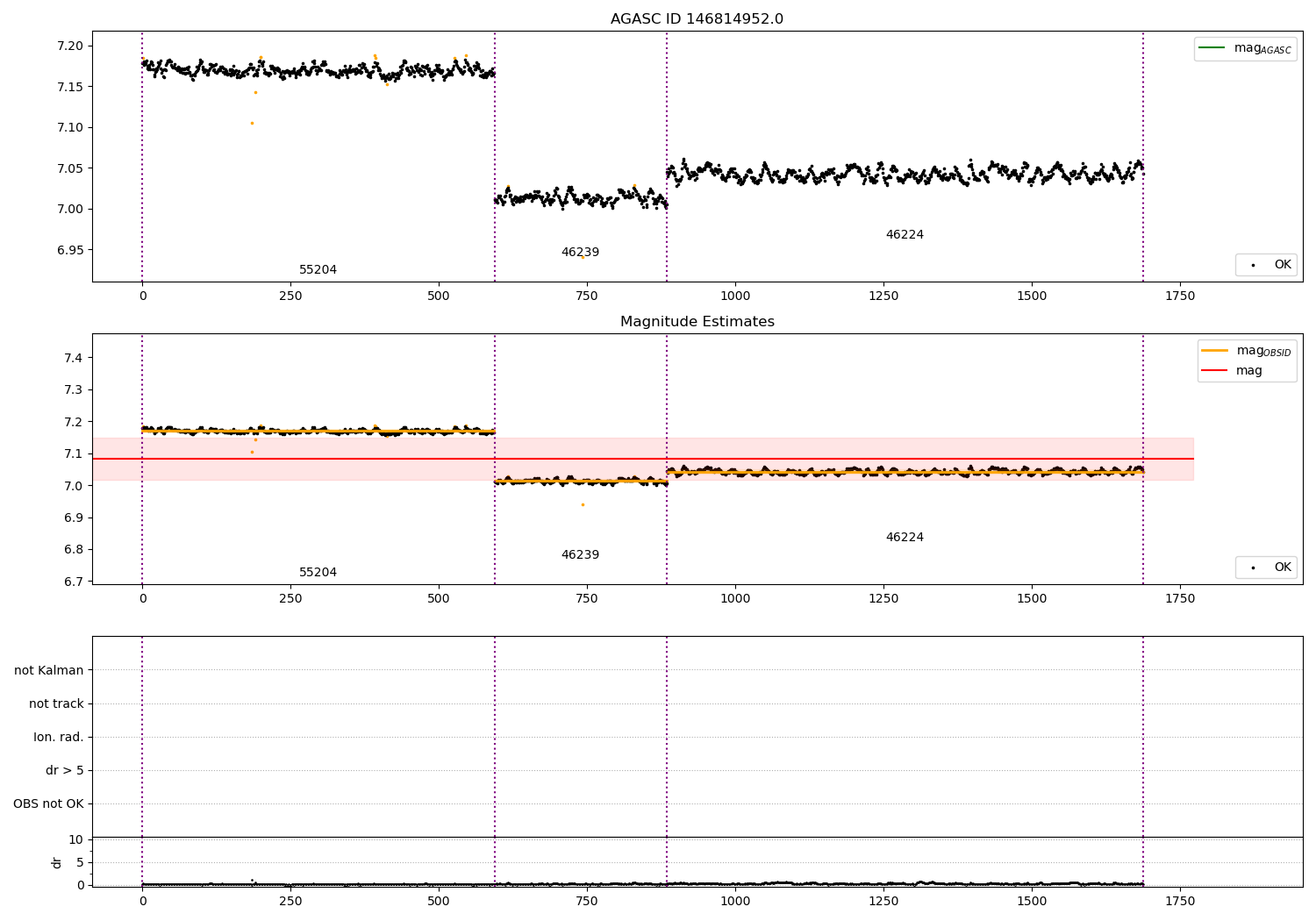The height and width of the screenshot is (921, 1316).
Task: Click the 7.20 y-tick in top panel
Action: coord(70,46)
